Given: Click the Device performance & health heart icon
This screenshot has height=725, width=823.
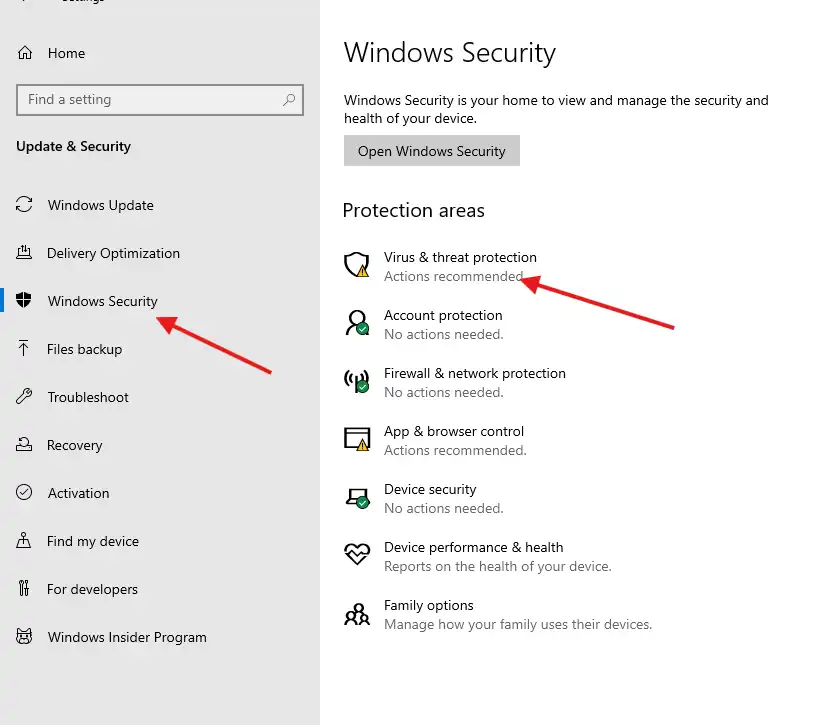Looking at the screenshot, I should coord(357,554).
